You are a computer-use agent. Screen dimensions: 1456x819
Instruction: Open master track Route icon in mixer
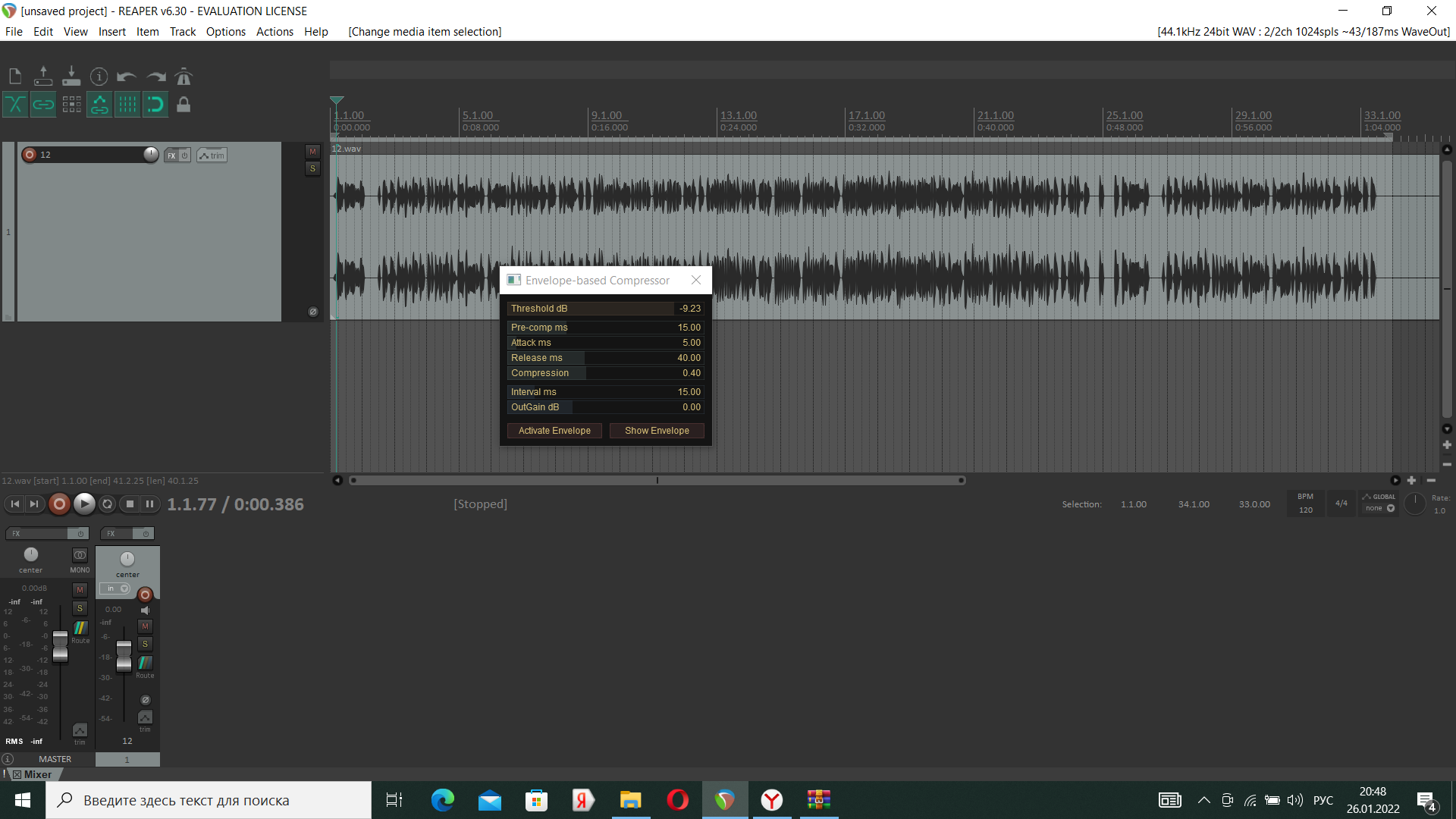tap(80, 629)
